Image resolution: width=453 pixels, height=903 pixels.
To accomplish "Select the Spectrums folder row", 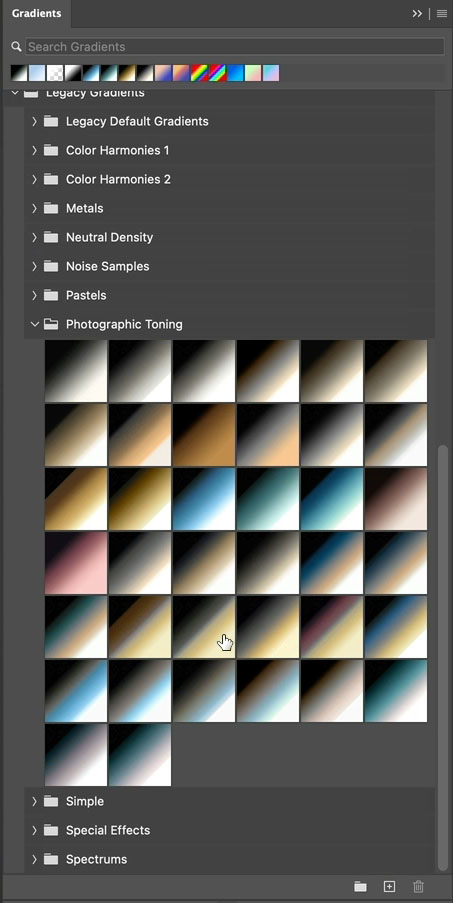I will (229, 859).
